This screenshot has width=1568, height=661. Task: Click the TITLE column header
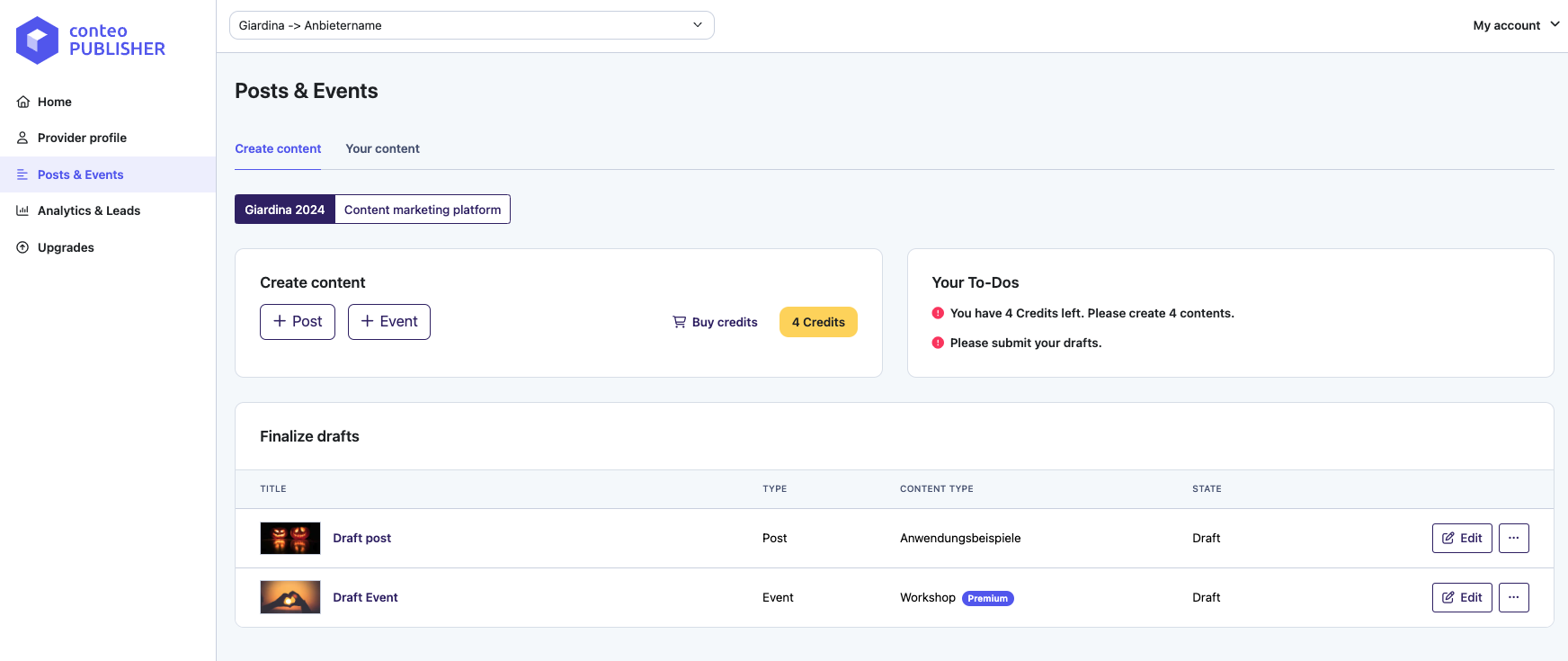273,489
